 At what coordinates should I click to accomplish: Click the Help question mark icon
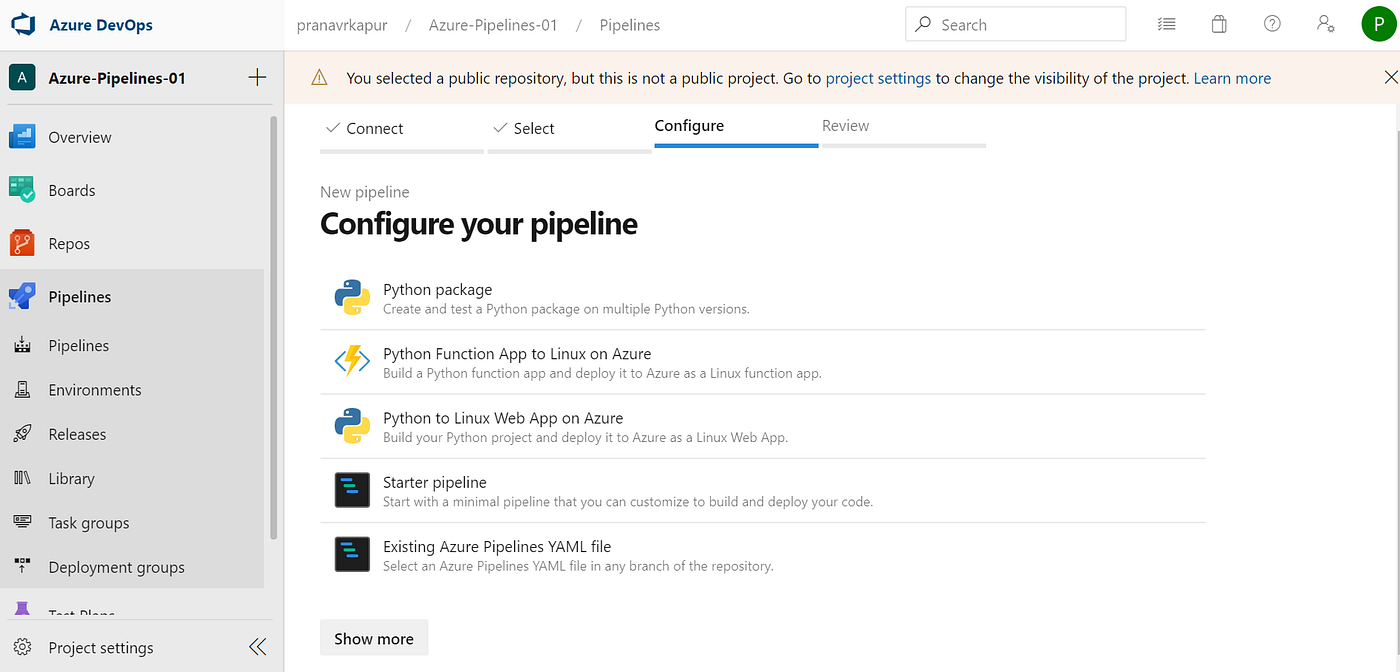[1272, 25]
